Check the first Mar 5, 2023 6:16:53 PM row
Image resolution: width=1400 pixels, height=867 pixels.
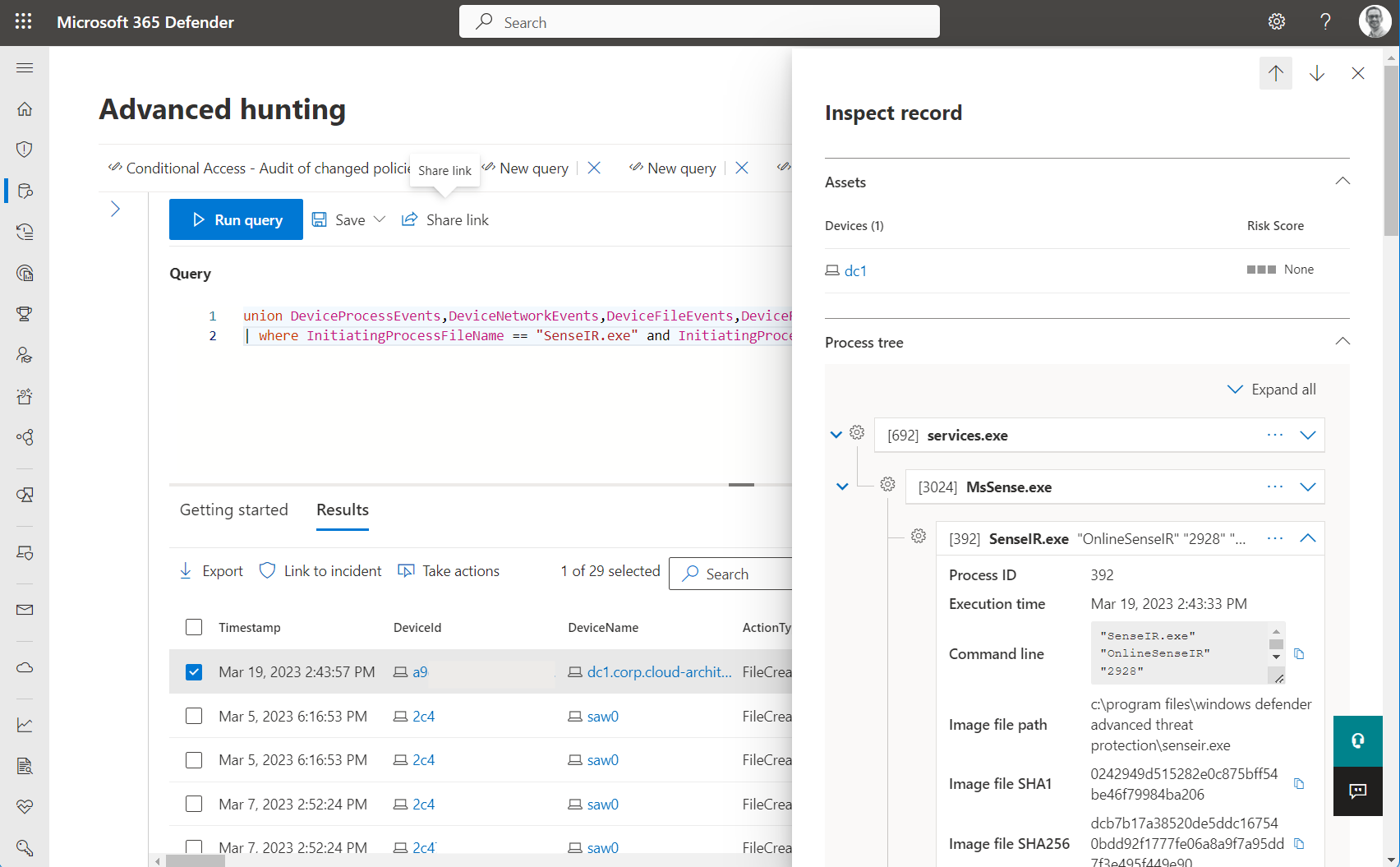tap(194, 716)
